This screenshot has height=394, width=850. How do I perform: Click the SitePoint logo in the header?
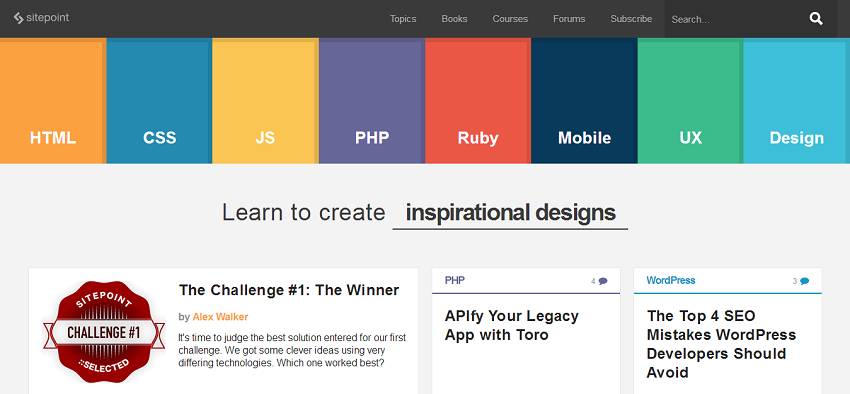(x=42, y=18)
